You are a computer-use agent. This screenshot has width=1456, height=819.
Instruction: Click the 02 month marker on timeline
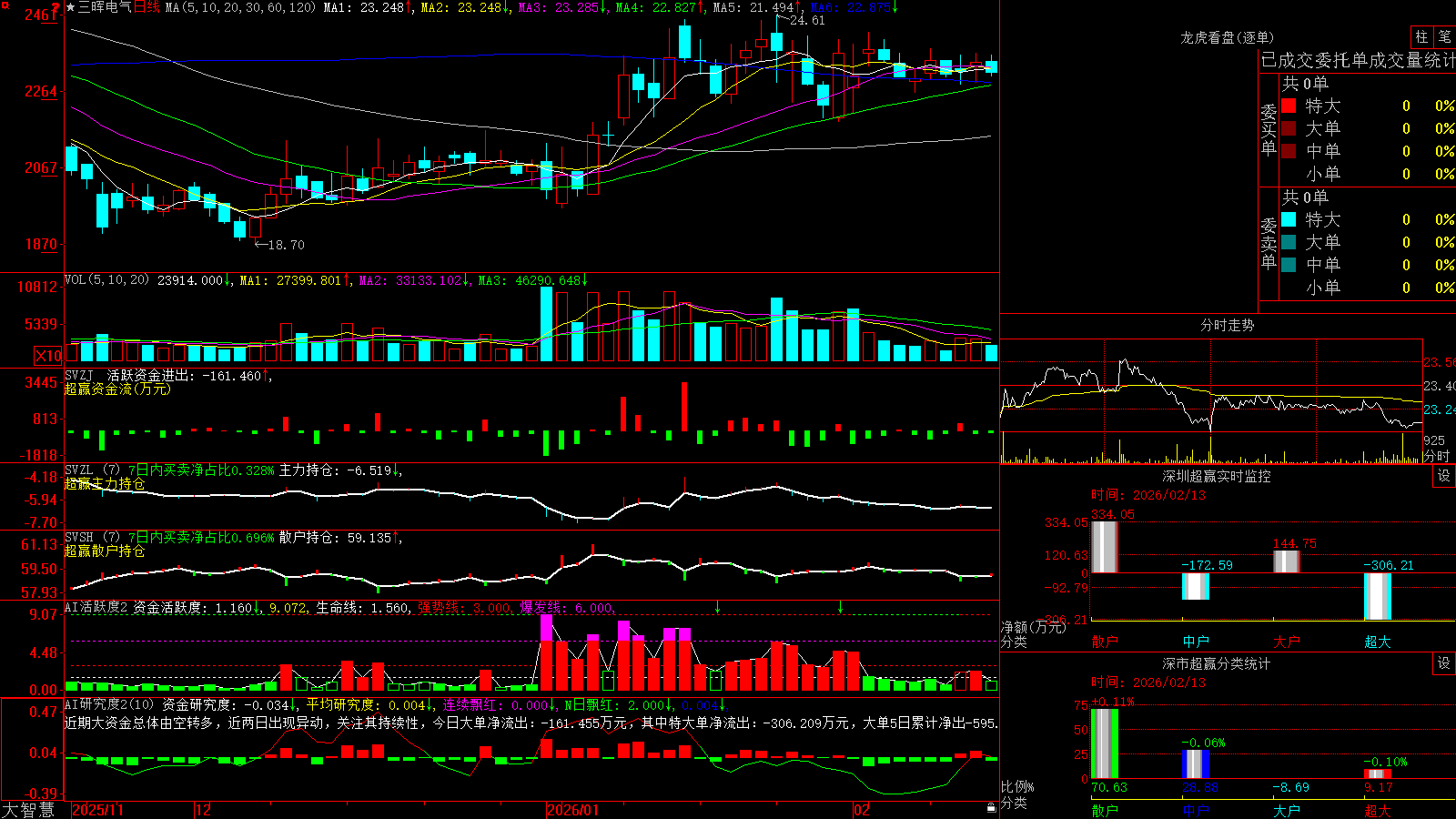(861, 810)
